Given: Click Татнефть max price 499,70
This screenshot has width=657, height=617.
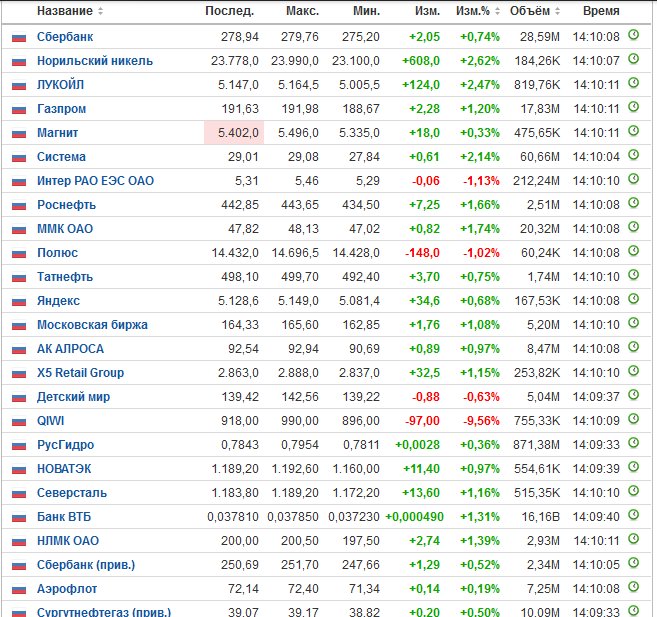Looking at the screenshot, I should click(x=300, y=276).
